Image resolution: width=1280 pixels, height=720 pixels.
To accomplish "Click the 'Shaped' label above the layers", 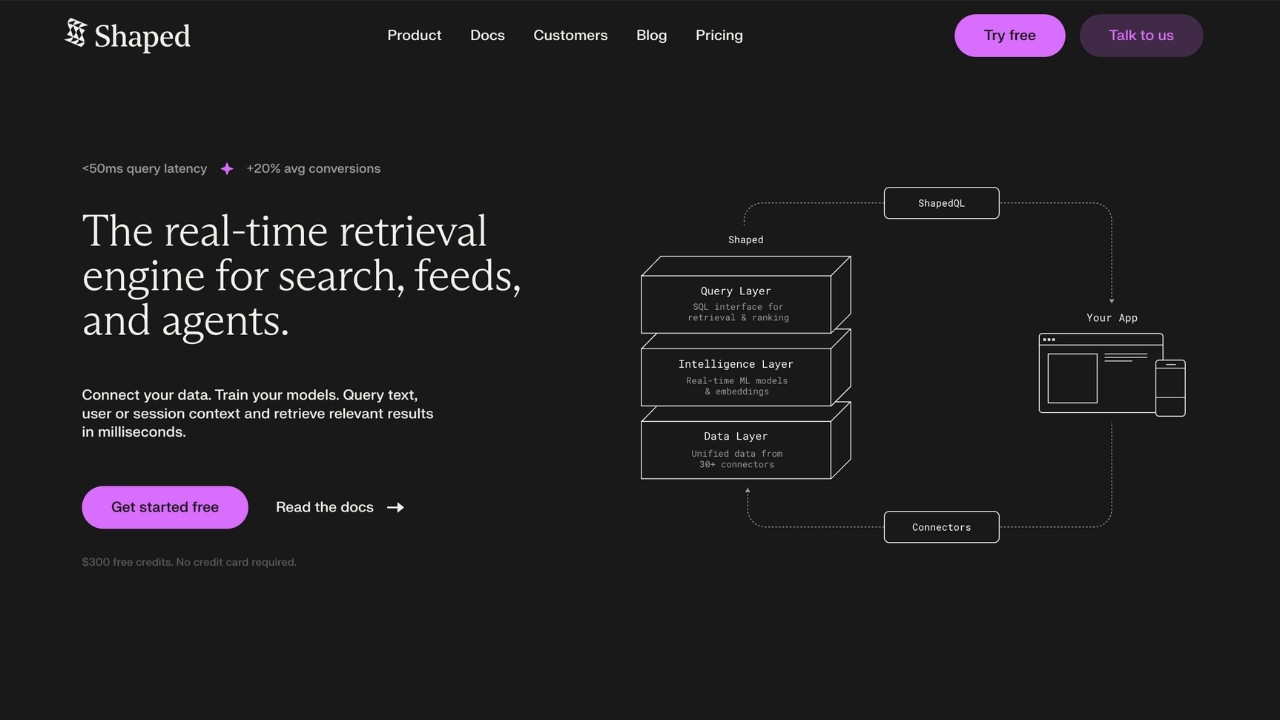I will [745, 240].
